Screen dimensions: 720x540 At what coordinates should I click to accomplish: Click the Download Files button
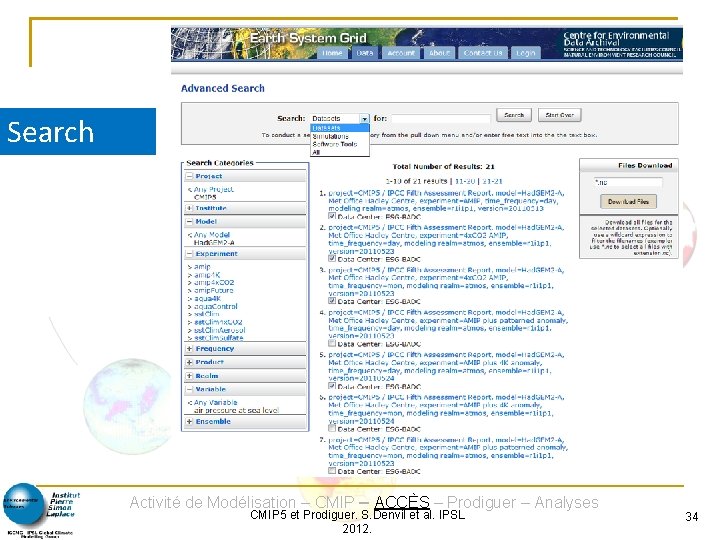click(628, 202)
